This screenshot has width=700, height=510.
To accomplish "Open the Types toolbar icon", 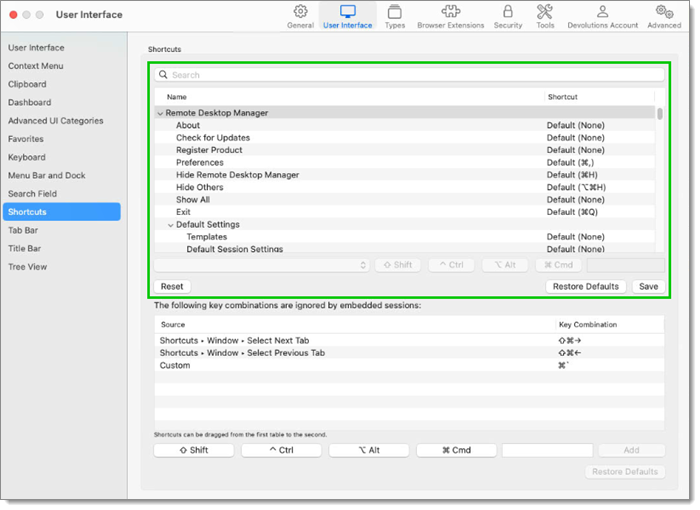I will click(x=395, y=12).
